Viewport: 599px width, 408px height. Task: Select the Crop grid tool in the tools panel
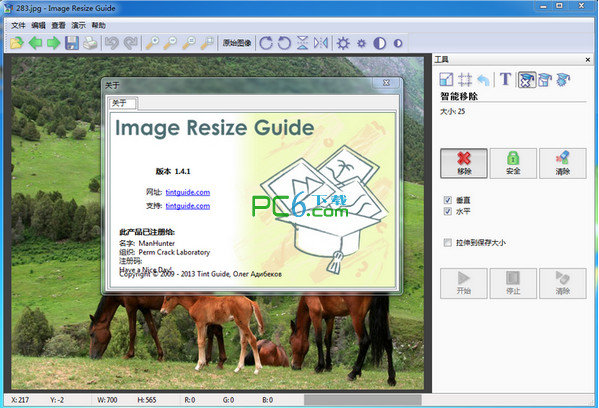(465, 79)
